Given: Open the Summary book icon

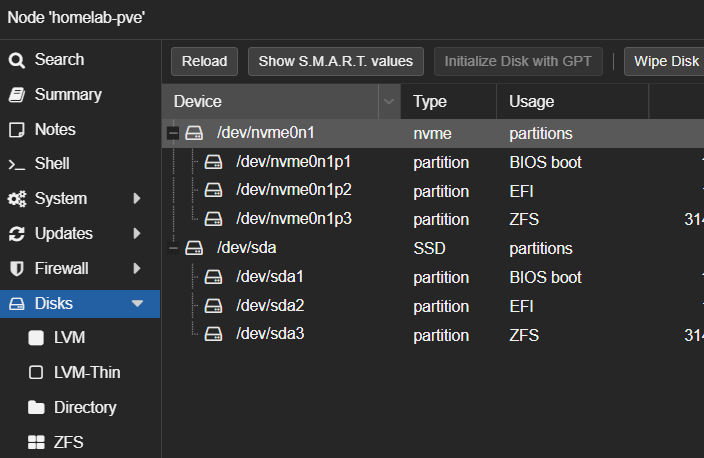Looking at the screenshot, I should tap(16, 95).
